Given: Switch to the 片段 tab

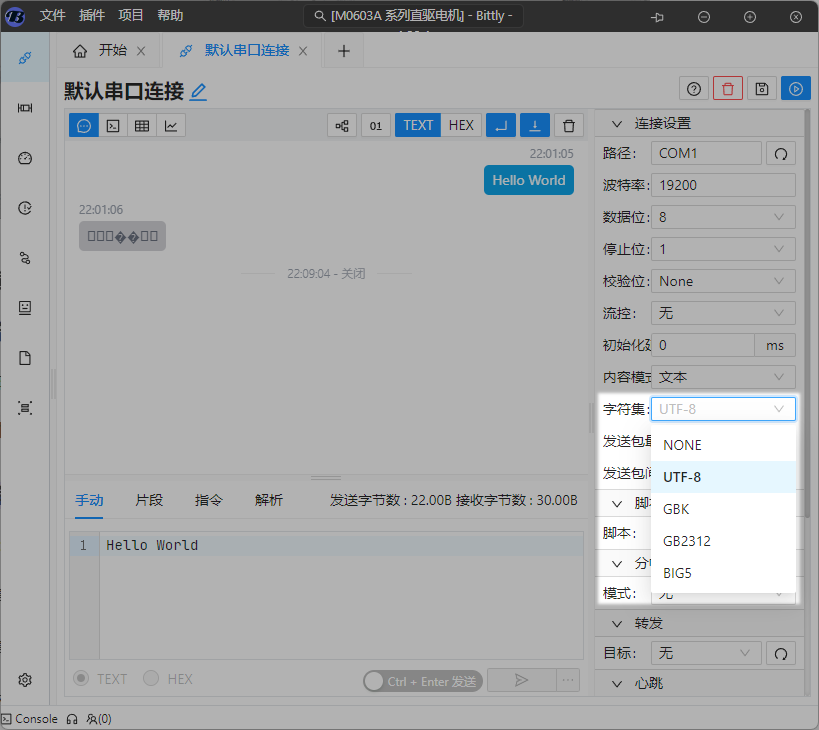Looking at the screenshot, I should coord(149,500).
